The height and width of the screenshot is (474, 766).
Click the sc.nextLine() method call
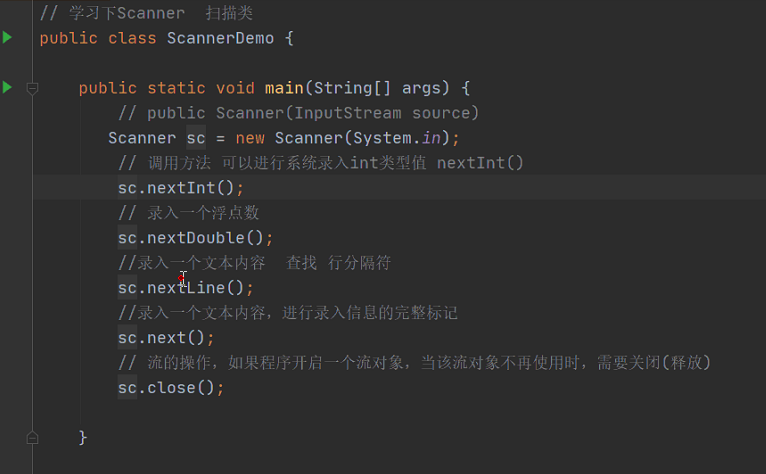[186, 288]
